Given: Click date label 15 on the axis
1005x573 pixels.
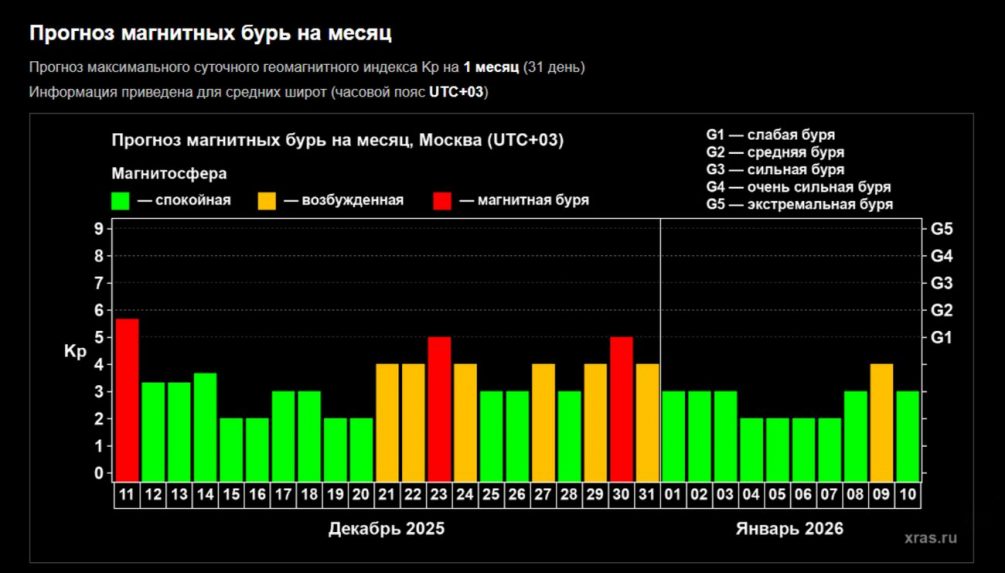Looking at the screenshot, I should (x=231, y=495).
